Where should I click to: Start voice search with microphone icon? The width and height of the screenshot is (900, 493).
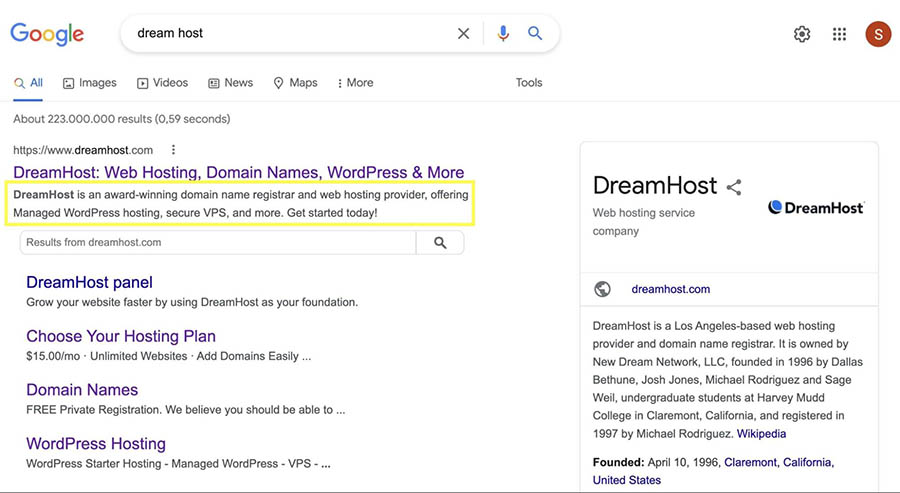(503, 34)
